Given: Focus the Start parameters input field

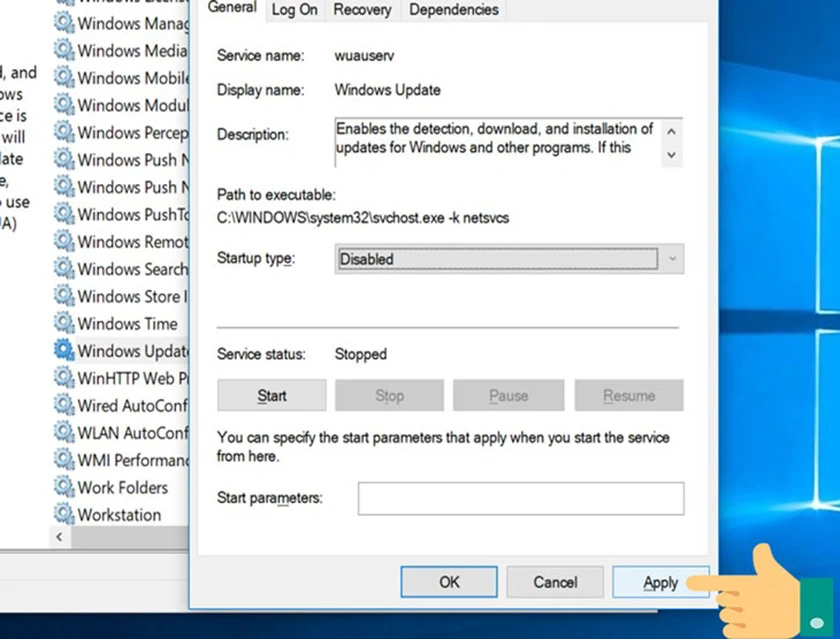Looking at the screenshot, I should click(x=521, y=499).
